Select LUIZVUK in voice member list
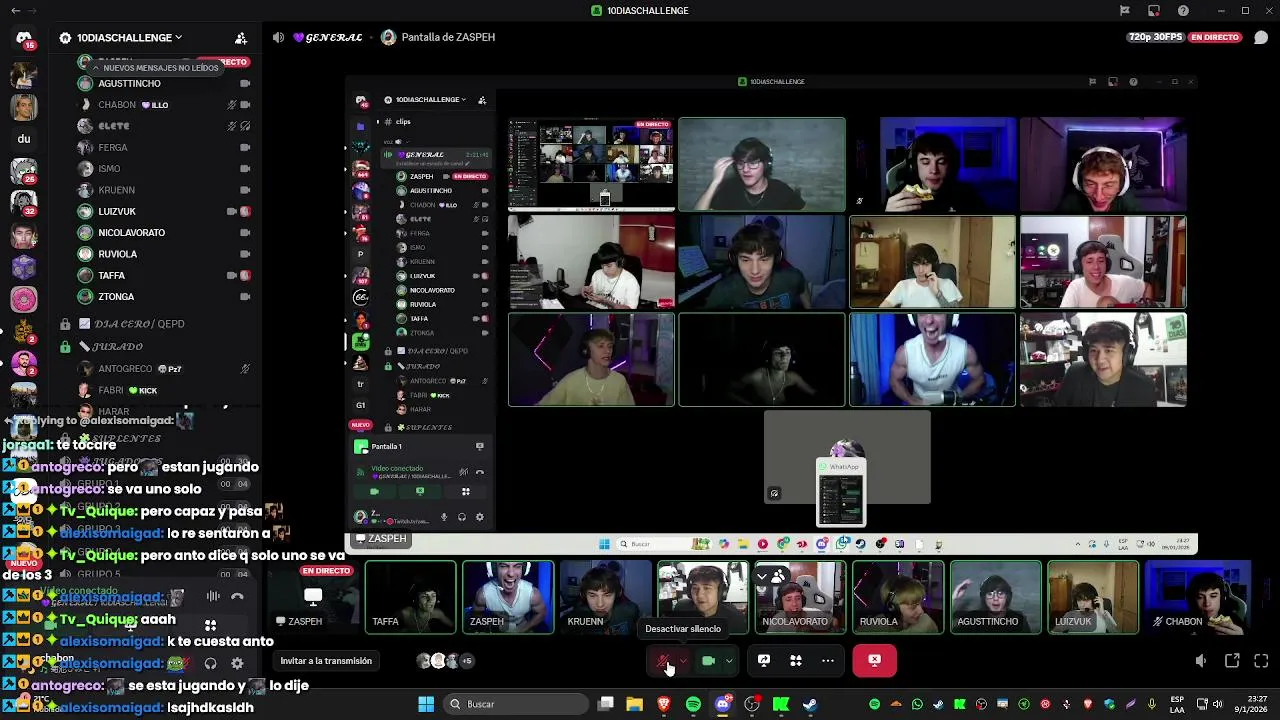Image resolution: width=1280 pixels, height=720 pixels. (164, 212)
